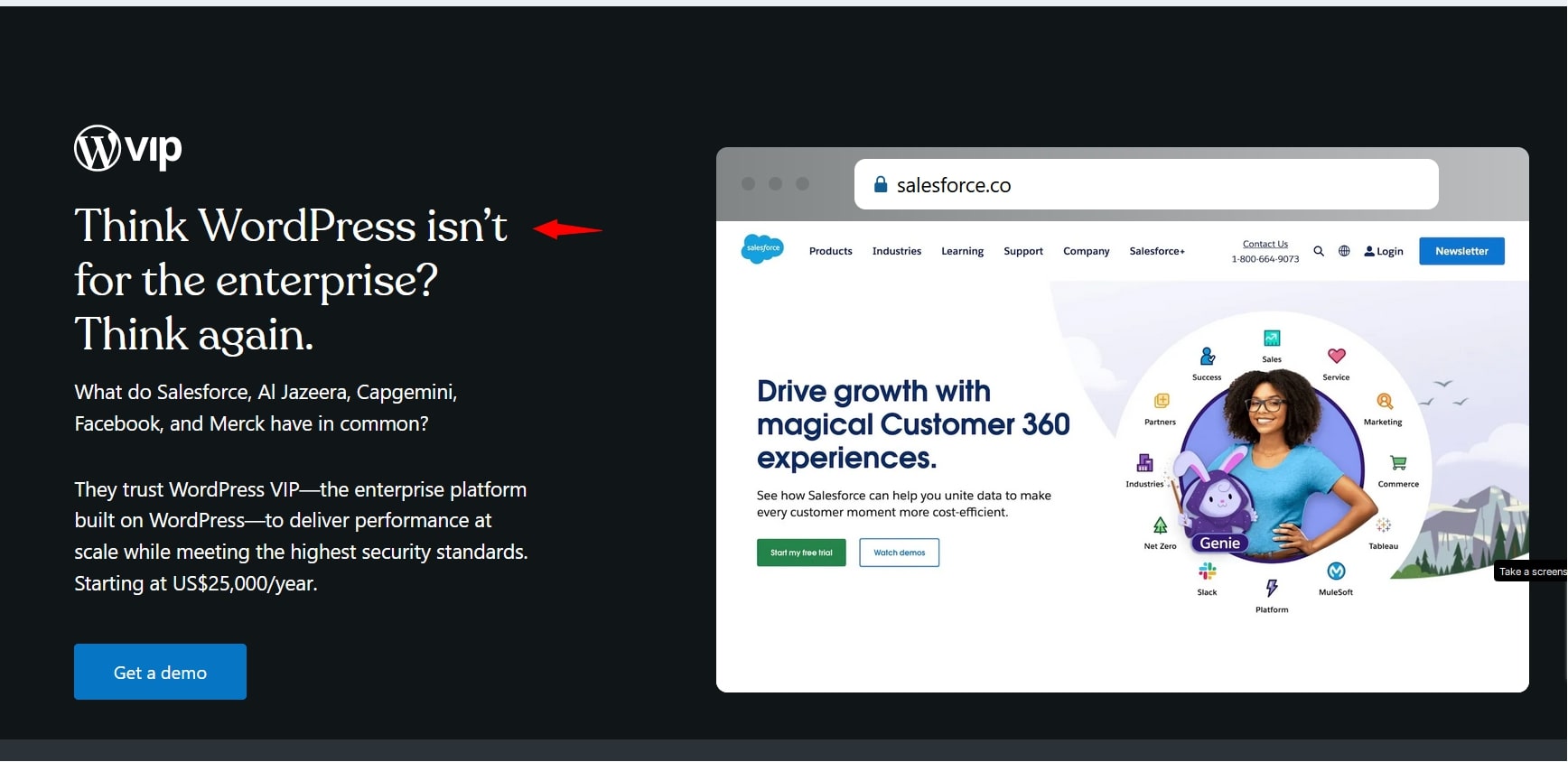
Task: Open the Products menu
Action: click(x=830, y=251)
